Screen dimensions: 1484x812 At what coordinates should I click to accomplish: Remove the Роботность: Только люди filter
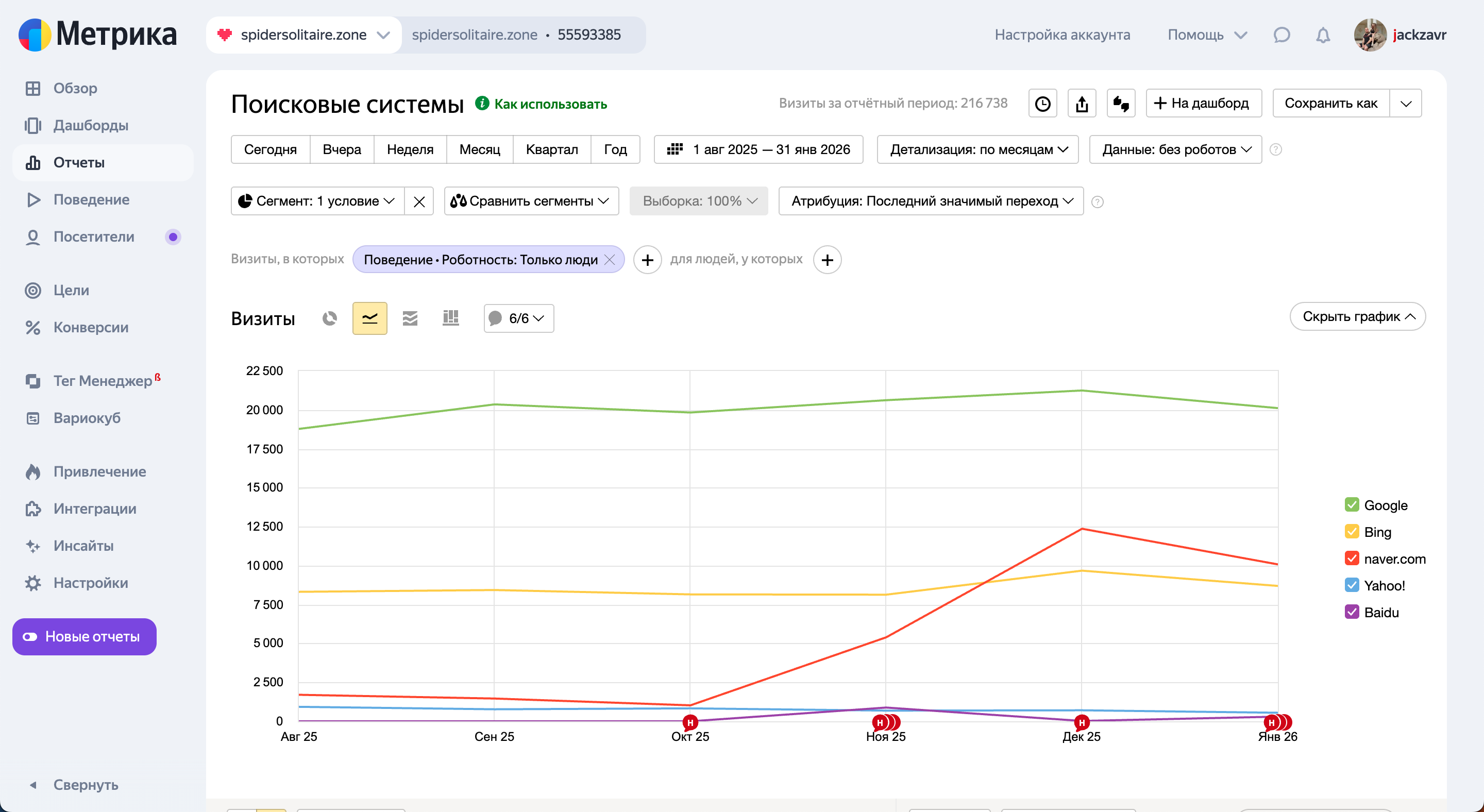pos(610,260)
